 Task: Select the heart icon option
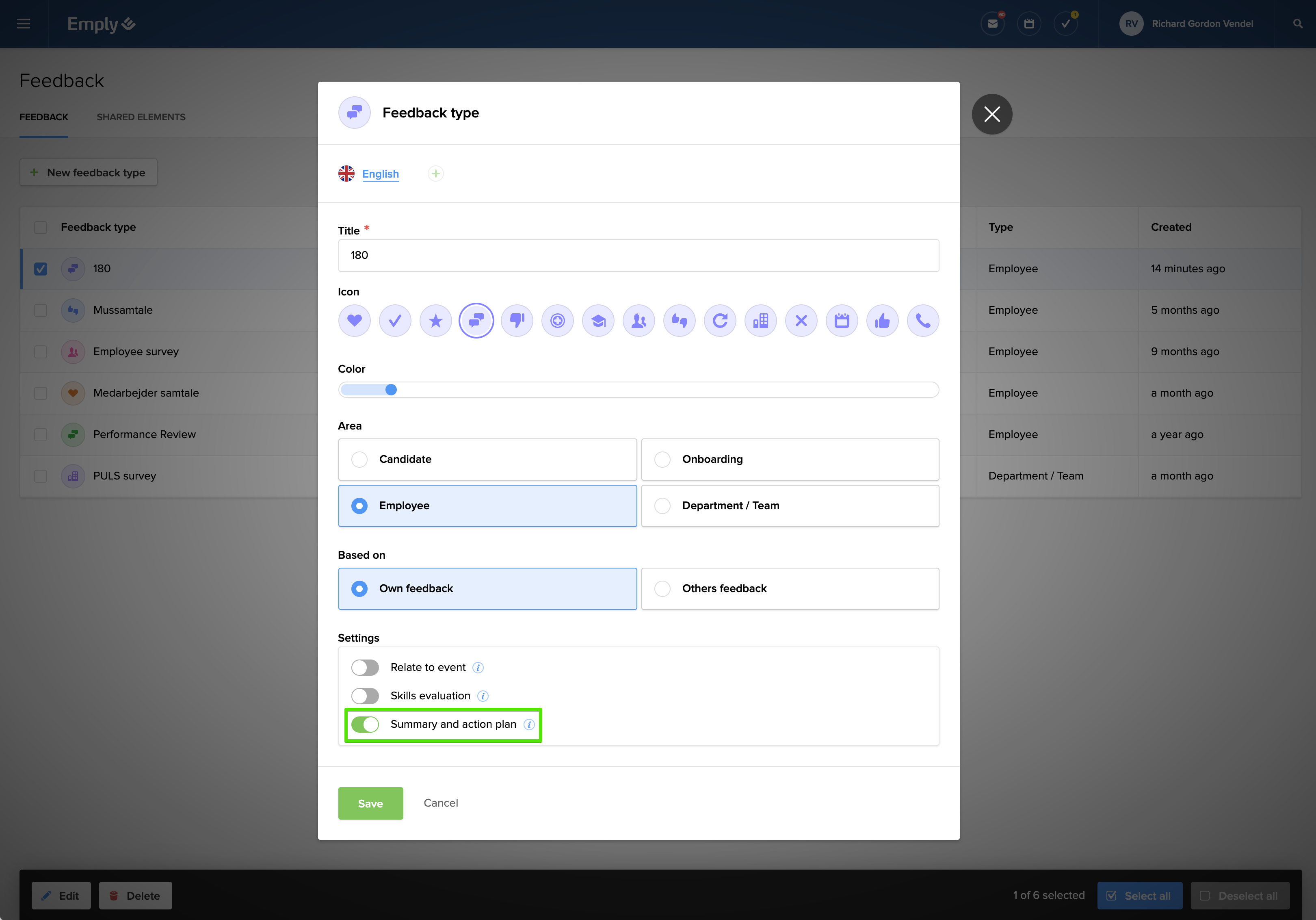coord(354,321)
